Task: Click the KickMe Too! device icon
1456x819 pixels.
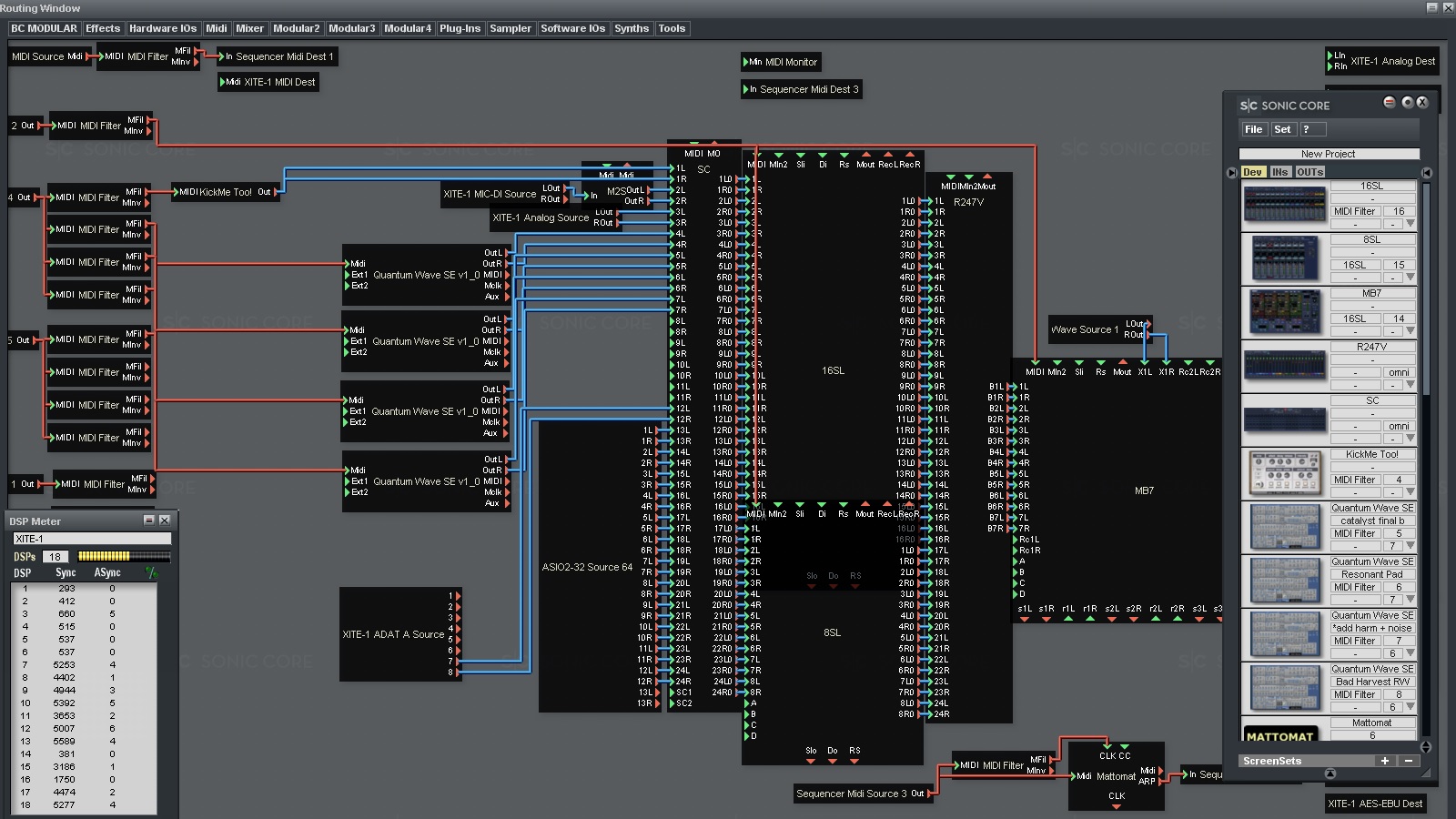Action: [1285, 473]
